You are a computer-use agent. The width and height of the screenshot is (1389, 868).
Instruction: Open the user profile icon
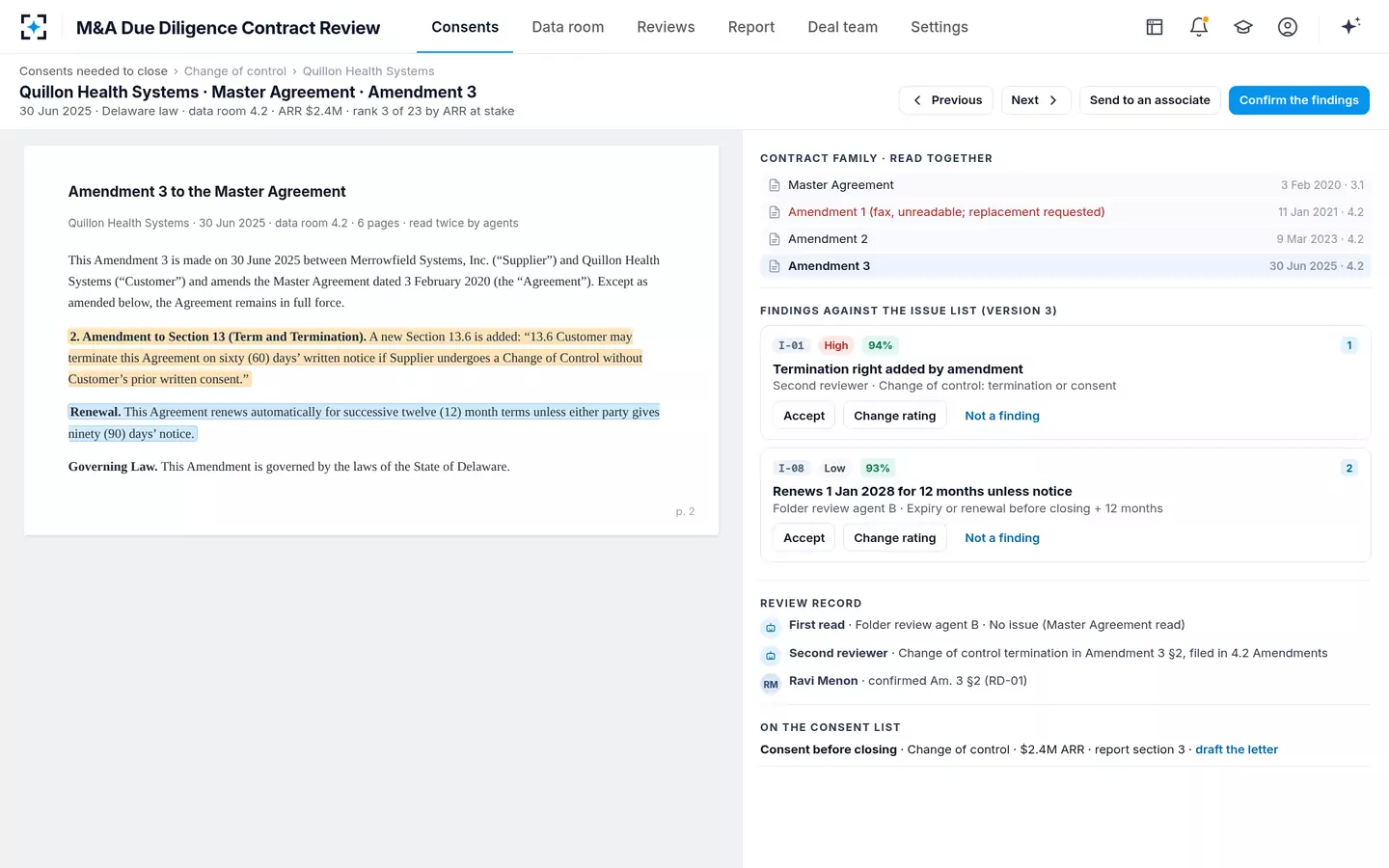1288,27
